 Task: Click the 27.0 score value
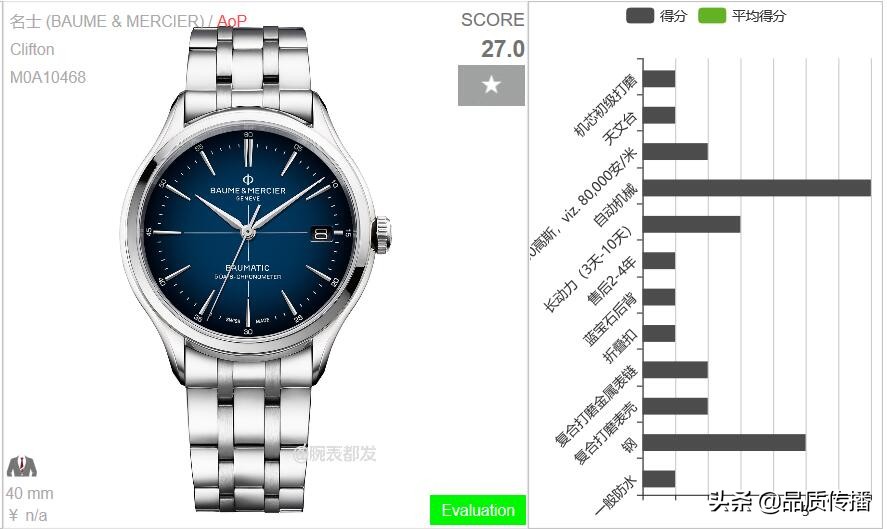coord(502,49)
